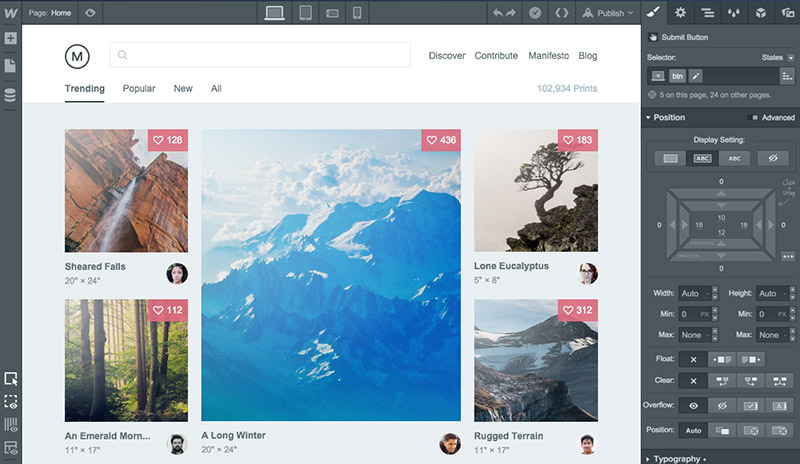Select the Popular tab

139,89
